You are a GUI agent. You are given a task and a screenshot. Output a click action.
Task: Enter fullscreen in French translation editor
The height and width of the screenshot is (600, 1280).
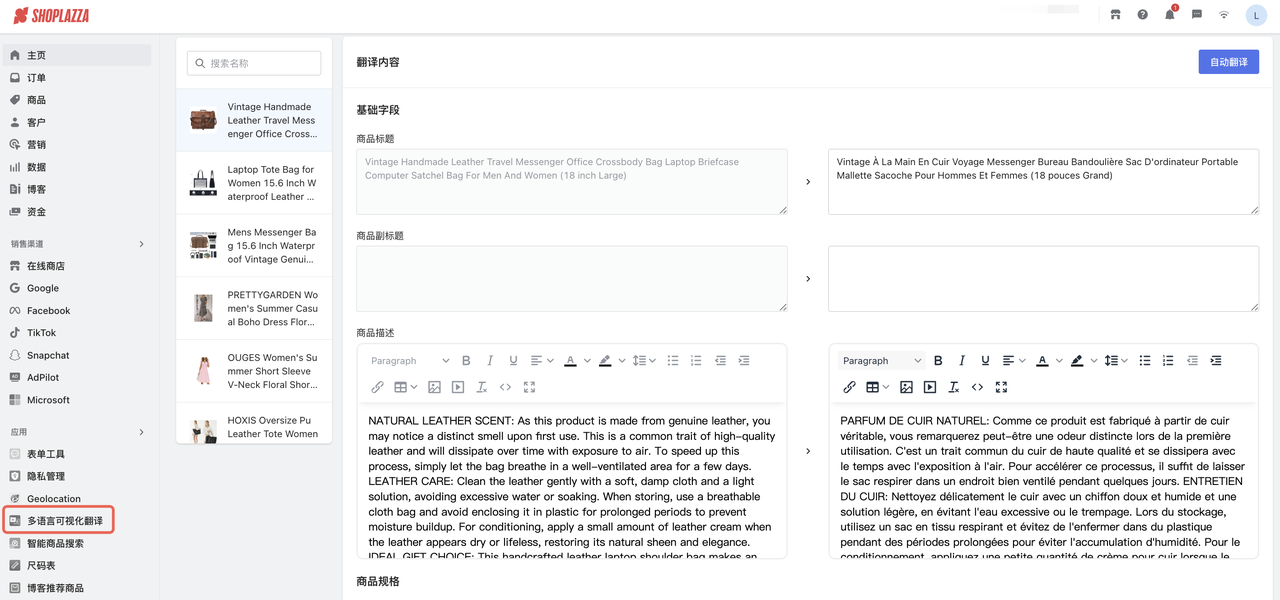(x=1001, y=387)
